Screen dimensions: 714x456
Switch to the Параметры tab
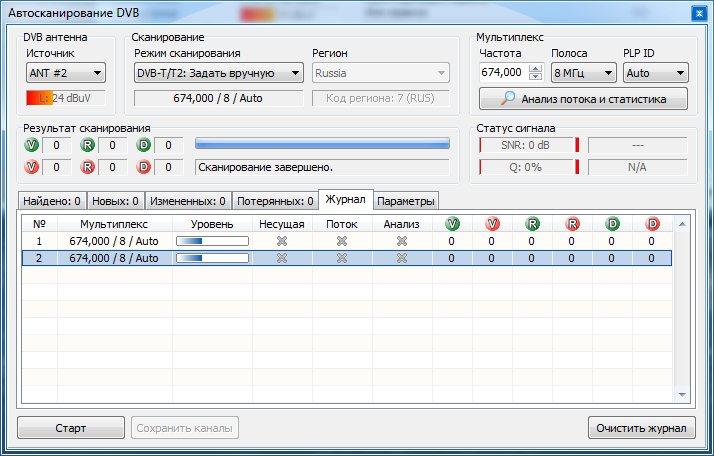(x=406, y=201)
